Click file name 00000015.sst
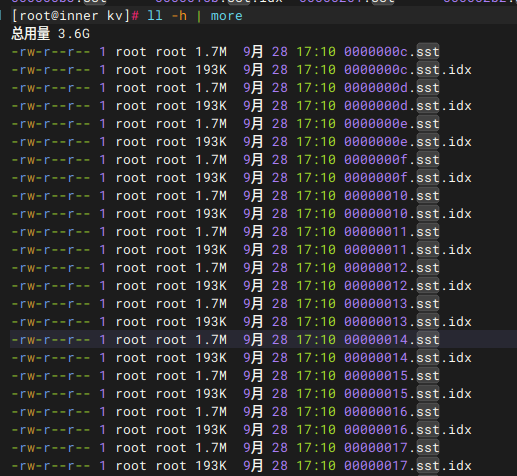 (392, 376)
